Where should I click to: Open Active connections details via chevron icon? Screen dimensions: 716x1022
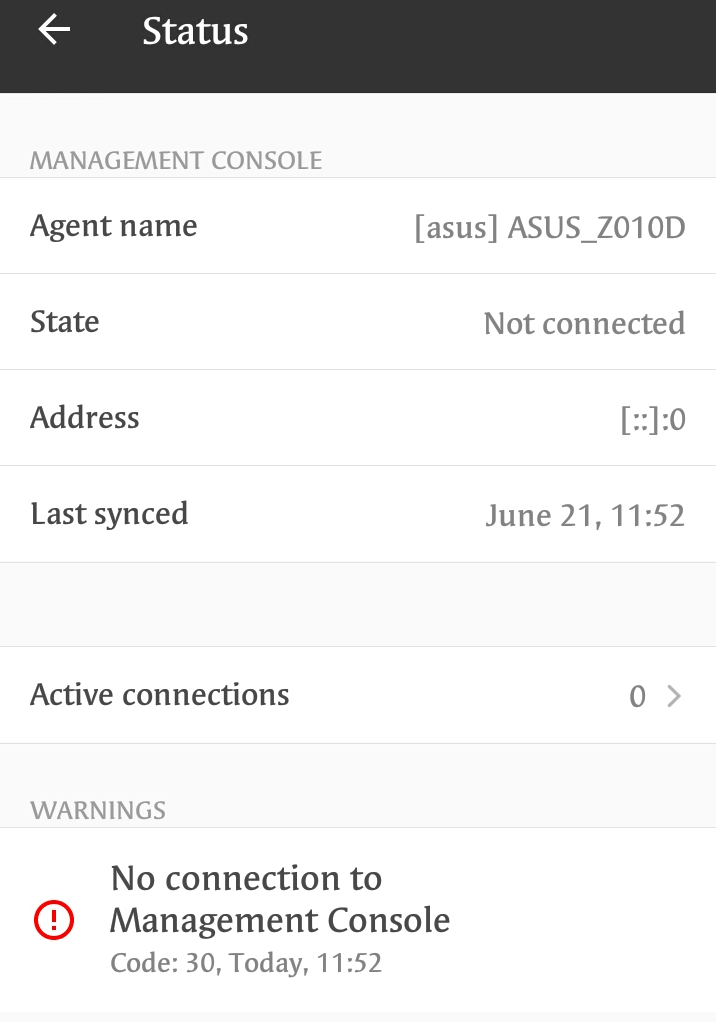(x=675, y=695)
